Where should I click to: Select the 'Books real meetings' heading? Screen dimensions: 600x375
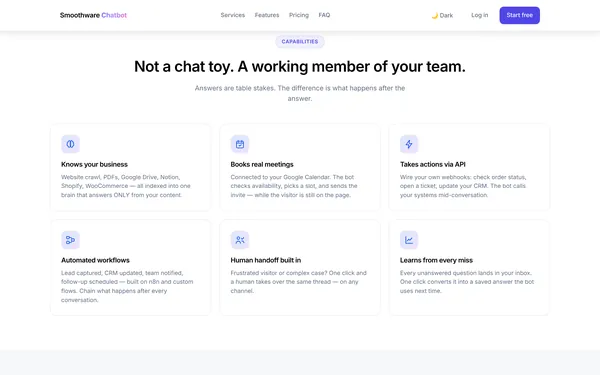pyautogui.click(x=262, y=164)
